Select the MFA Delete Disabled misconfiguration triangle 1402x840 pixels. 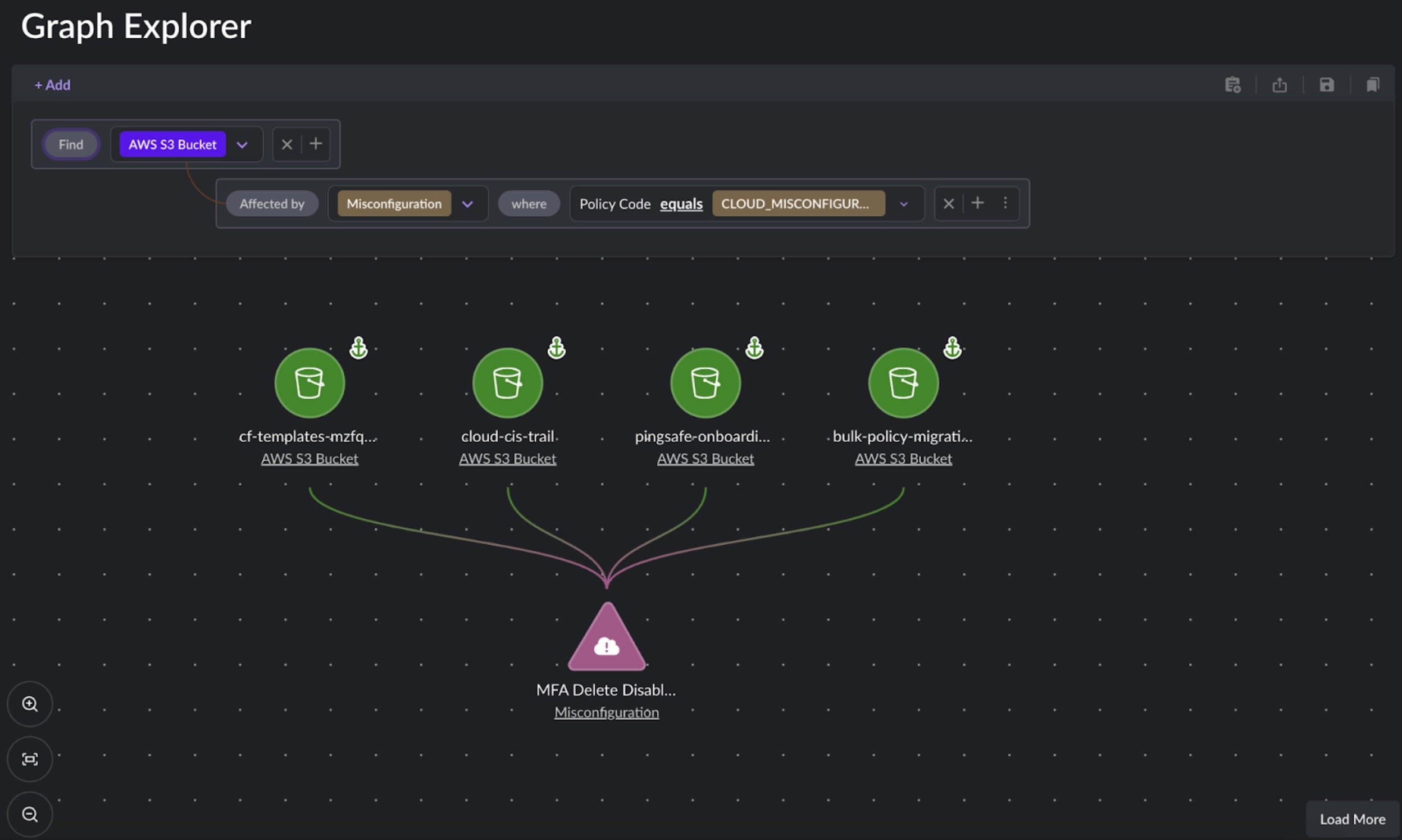[x=607, y=640]
